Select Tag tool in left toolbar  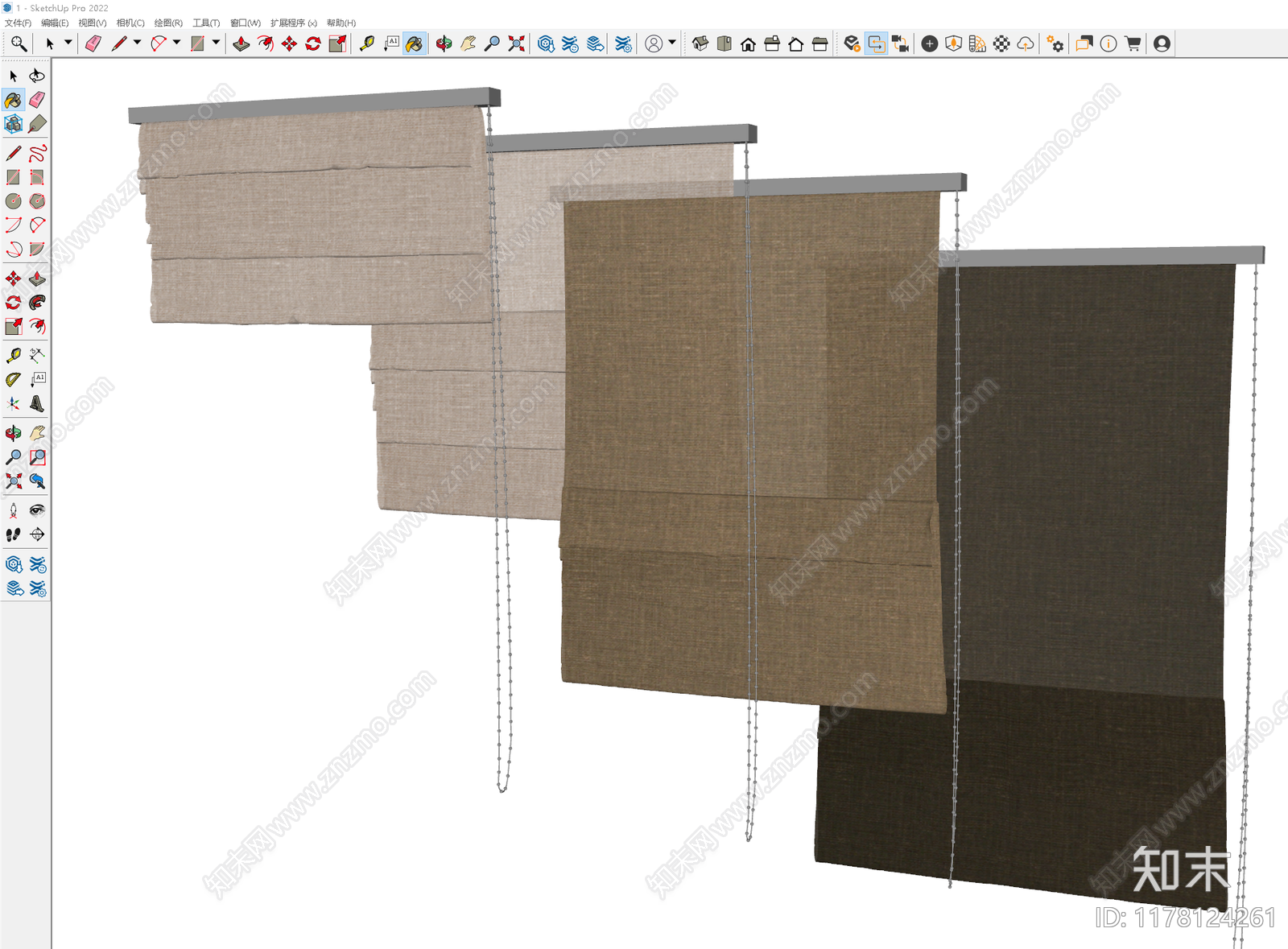click(37, 124)
